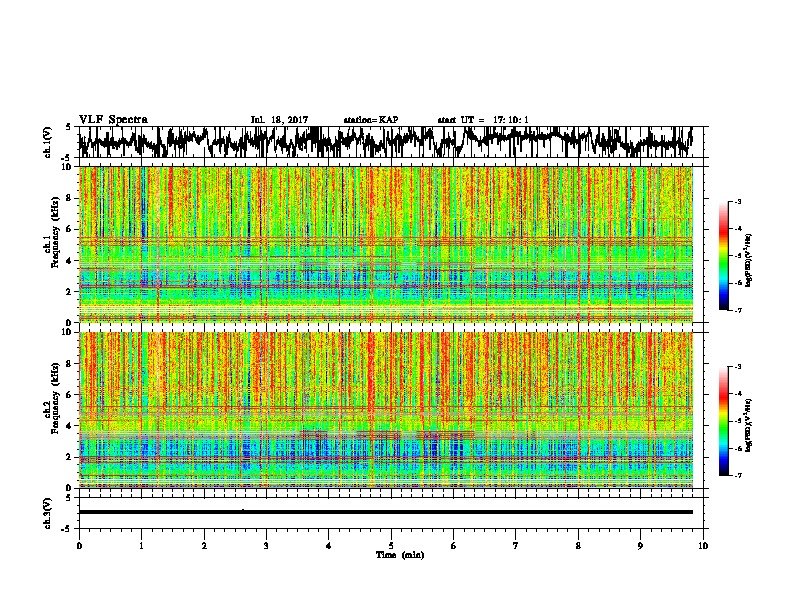Screen dimensions: 792x612
Task: Click the ch.2 color bar log(PSD) unit label
Action: click(749, 425)
